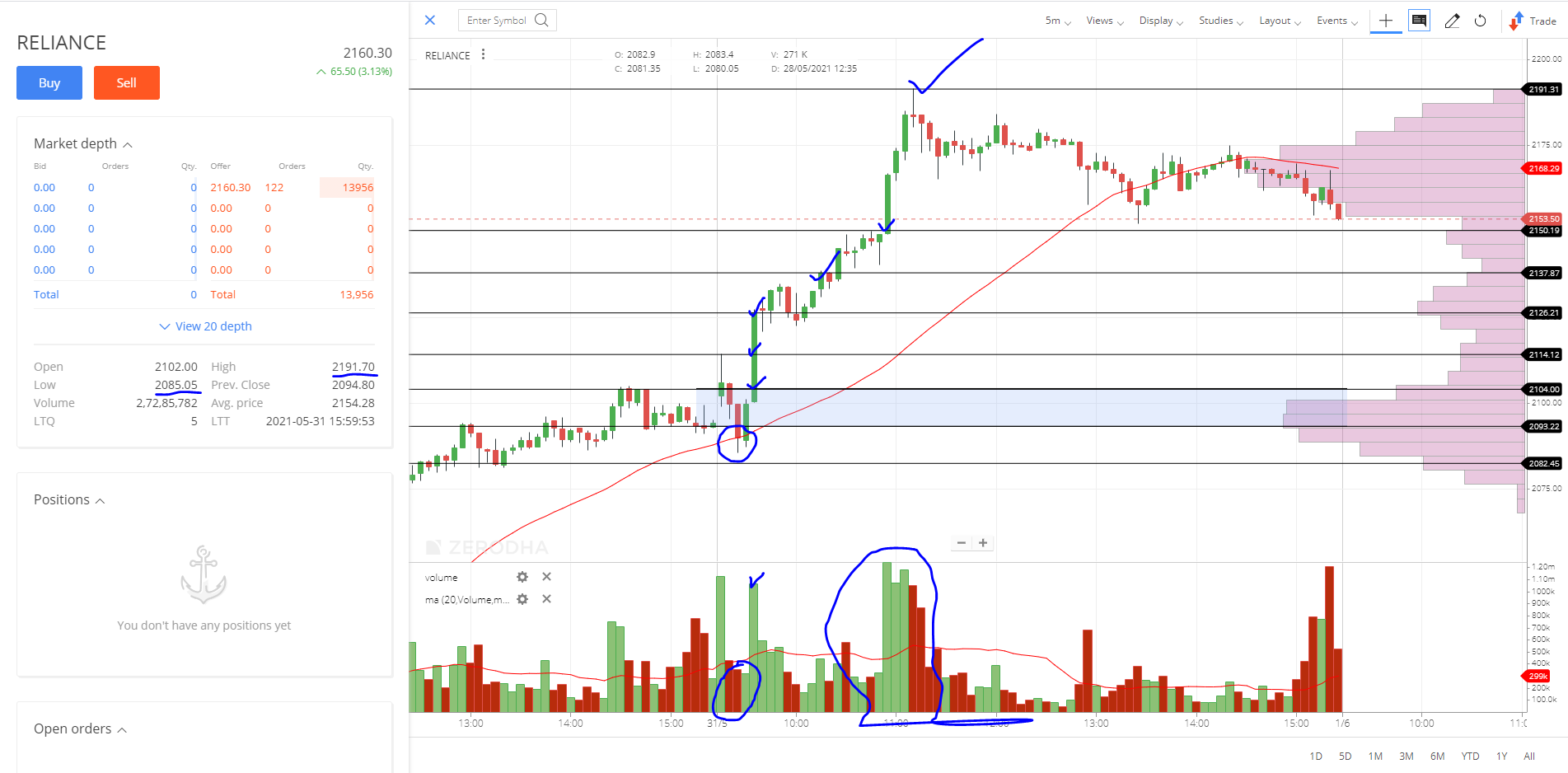Open the RELIANCE chart options three-dot menu
Image resolution: width=1568 pixels, height=773 pixels.
483,54
